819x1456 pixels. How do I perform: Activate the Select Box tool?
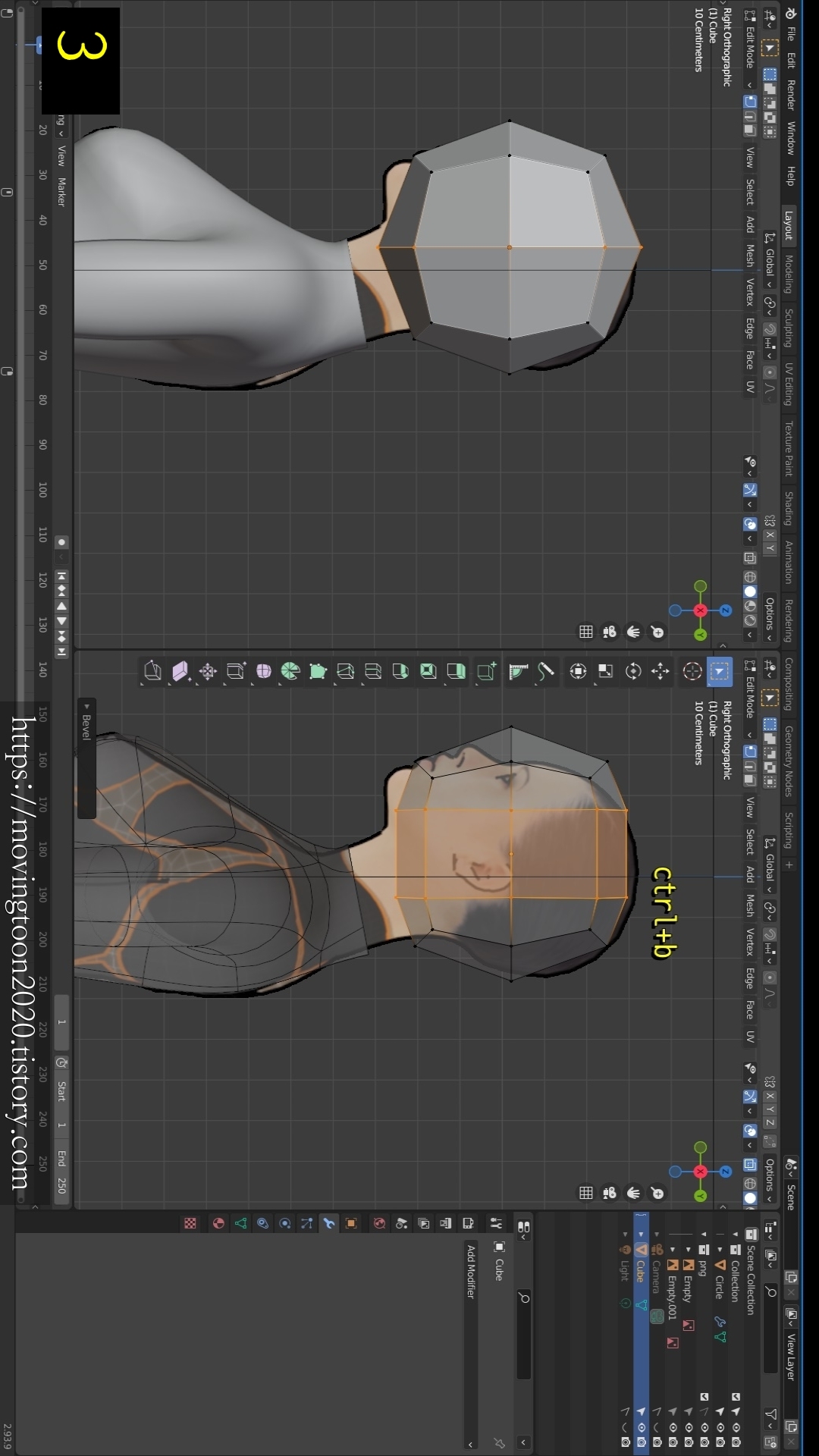click(720, 671)
